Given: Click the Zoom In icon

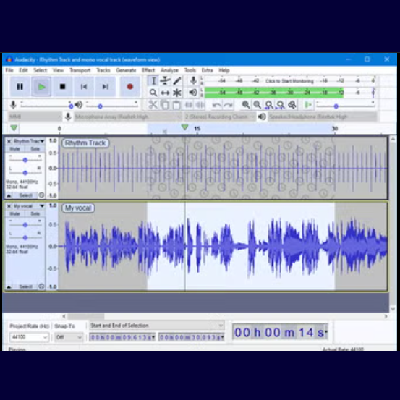Looking at the screenshot, I should pyautogui.click(x=246, y=105).
